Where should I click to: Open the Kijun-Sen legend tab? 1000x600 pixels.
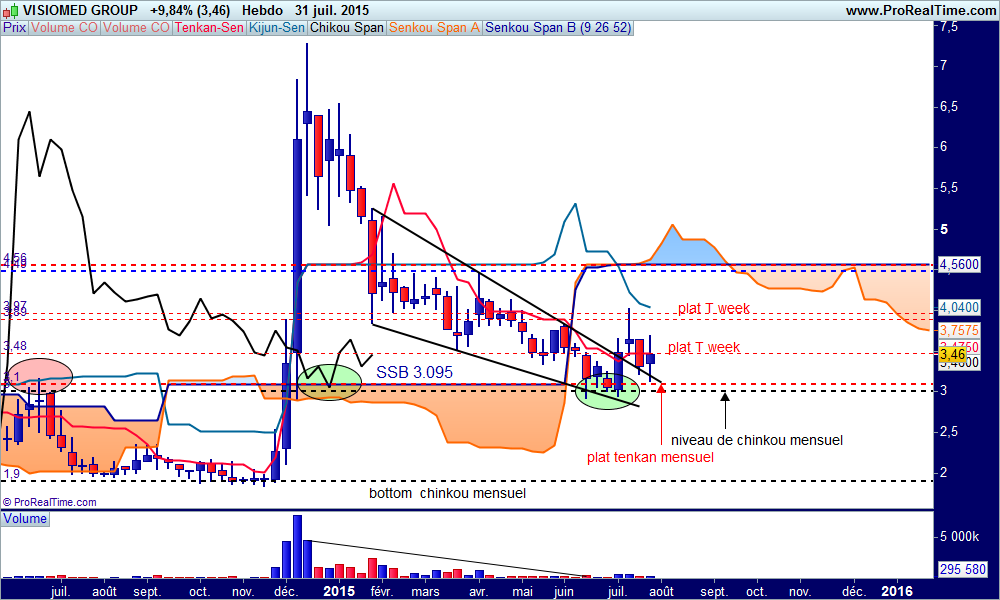(x=277, y=27)
